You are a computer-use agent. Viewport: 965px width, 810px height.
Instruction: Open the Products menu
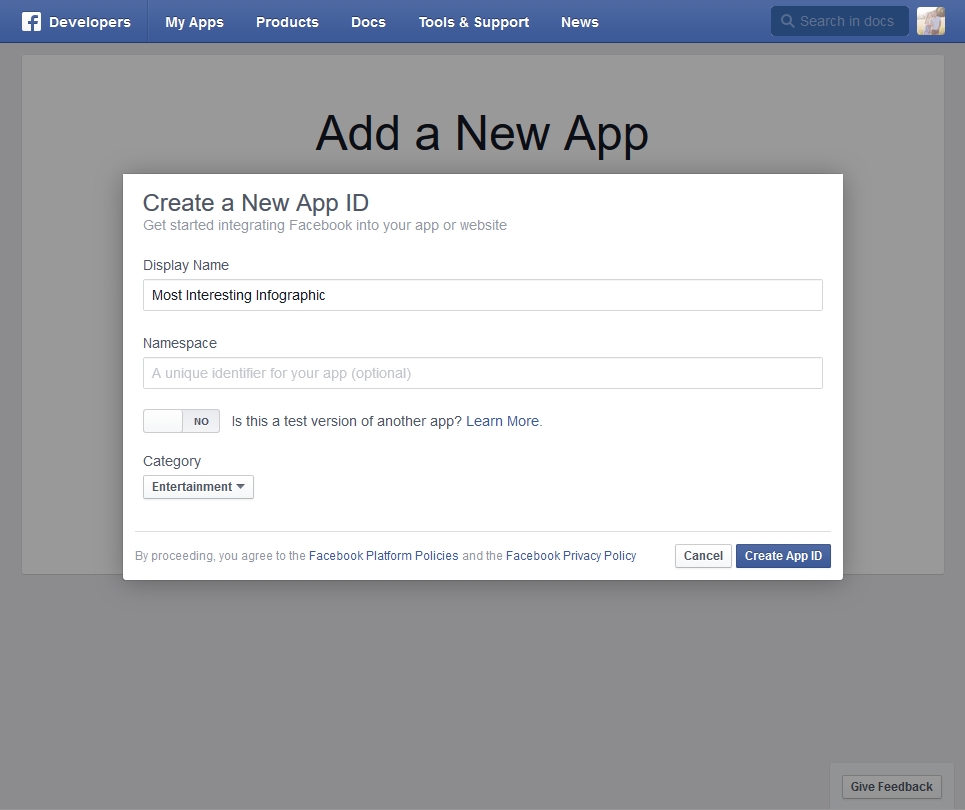click(x=287, y=22)
